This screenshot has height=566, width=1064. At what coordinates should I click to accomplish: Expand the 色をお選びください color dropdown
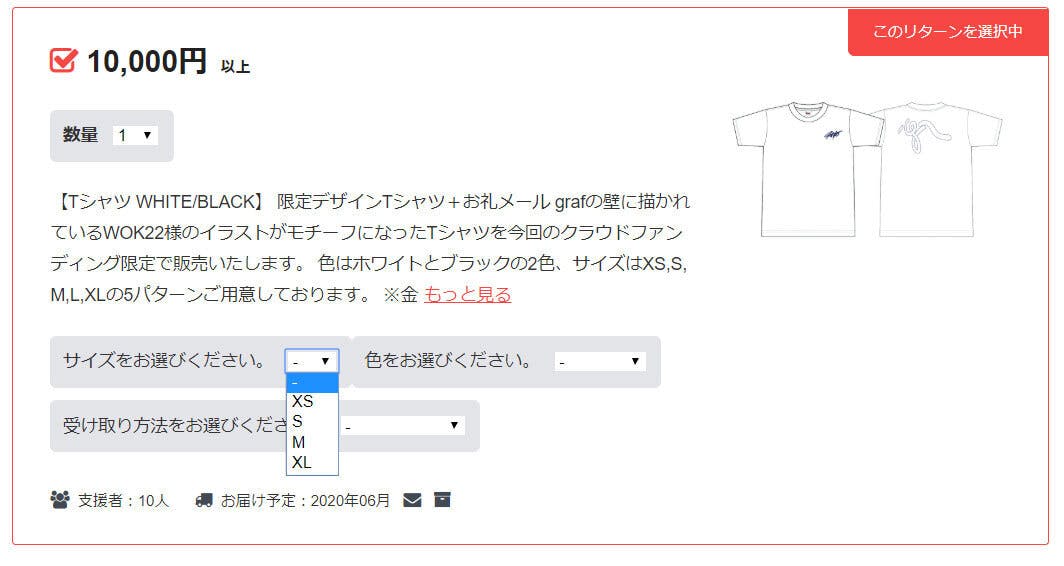[x=600, y=361]
